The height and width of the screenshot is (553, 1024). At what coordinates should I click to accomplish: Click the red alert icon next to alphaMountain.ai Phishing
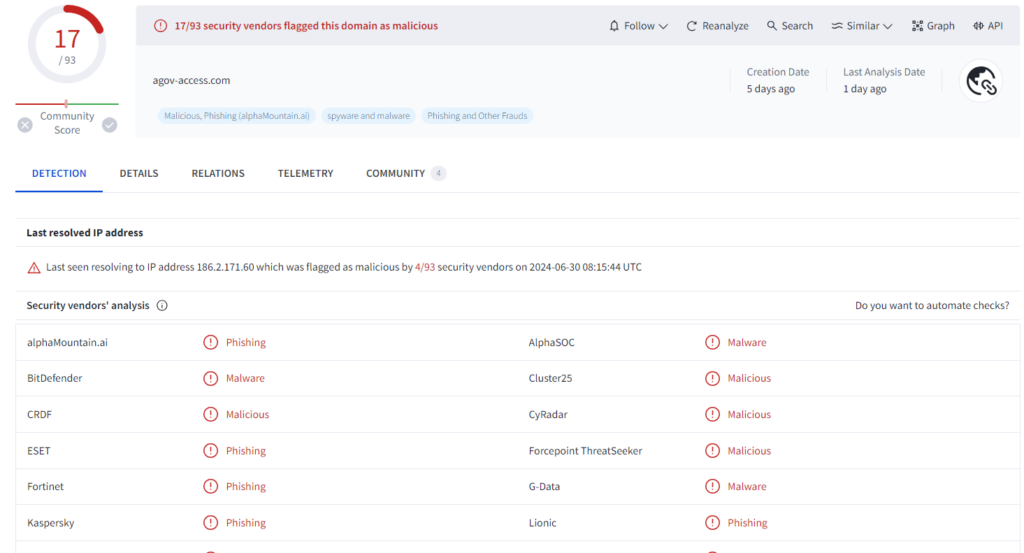click(x=210, y=342)
